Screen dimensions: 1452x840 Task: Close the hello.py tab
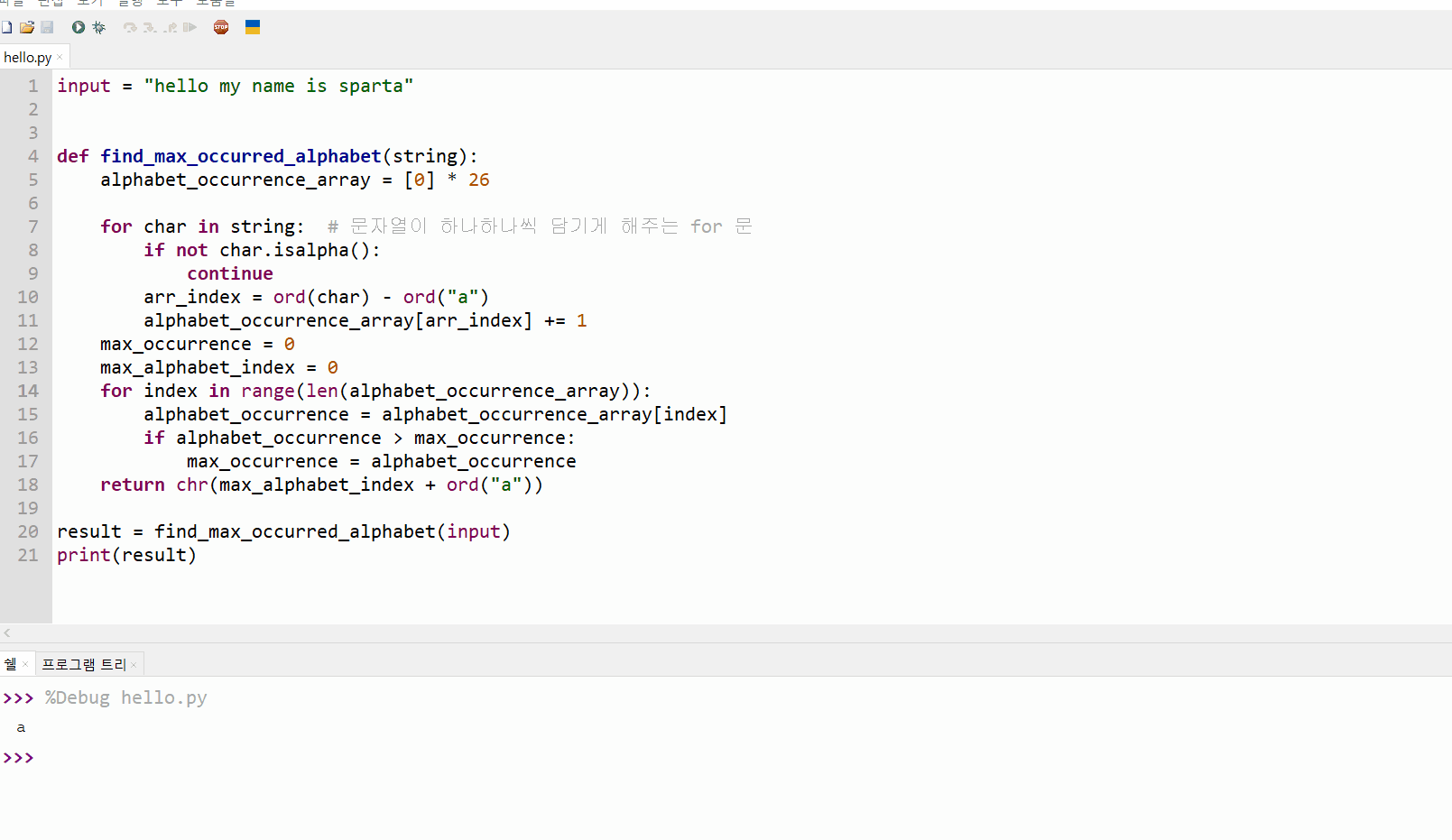60,57
